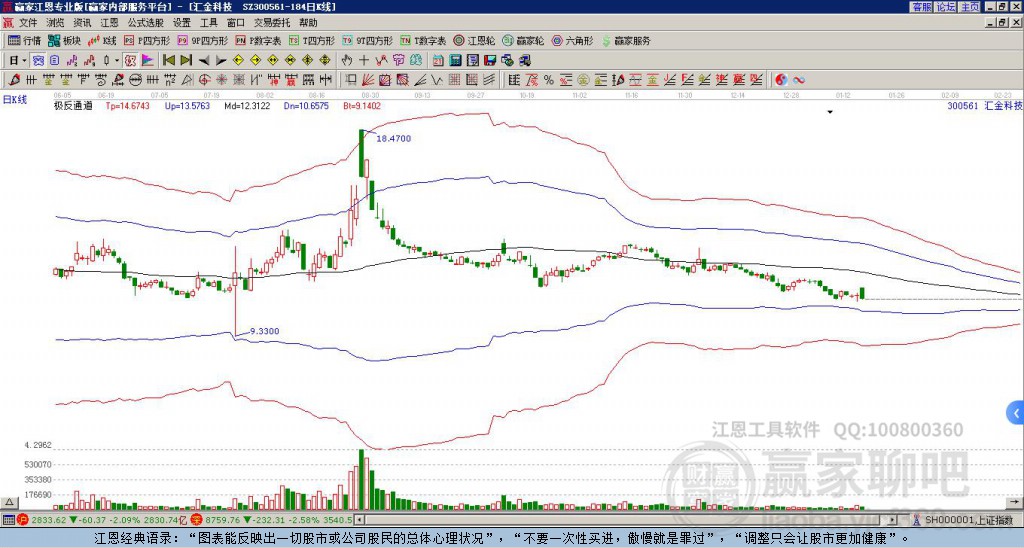Open the 赢家轮 wheel tool
Image resolution: width=1024 pixels, height=548 pixels.
point(523,40)
